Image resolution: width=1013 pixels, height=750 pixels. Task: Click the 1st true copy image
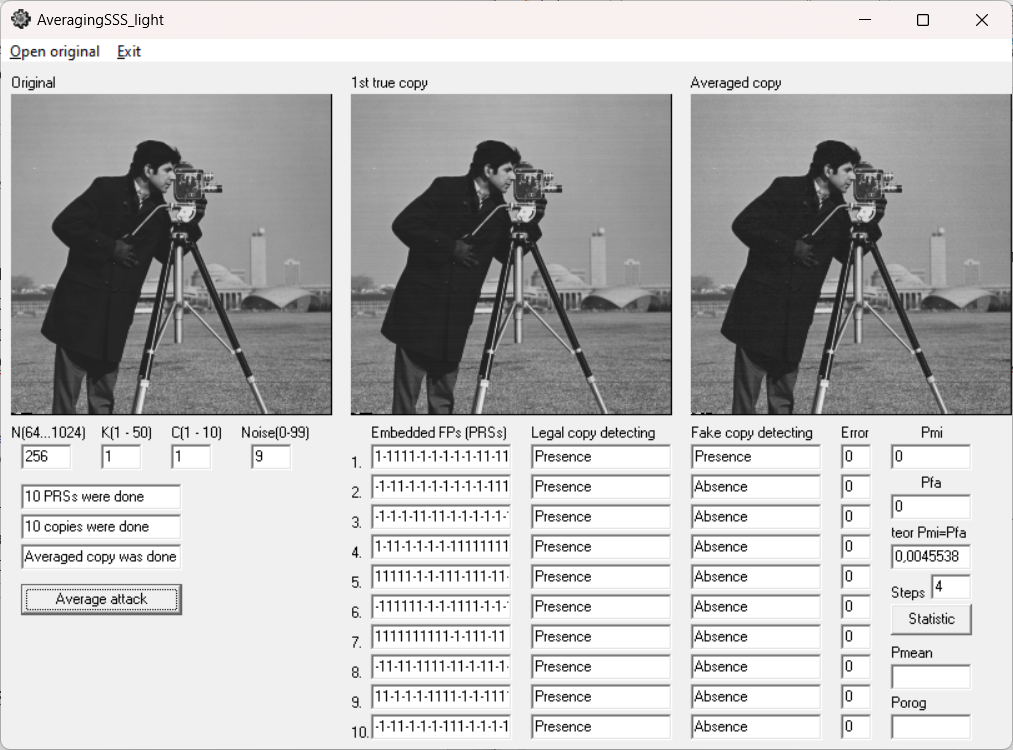click(511, 255)
